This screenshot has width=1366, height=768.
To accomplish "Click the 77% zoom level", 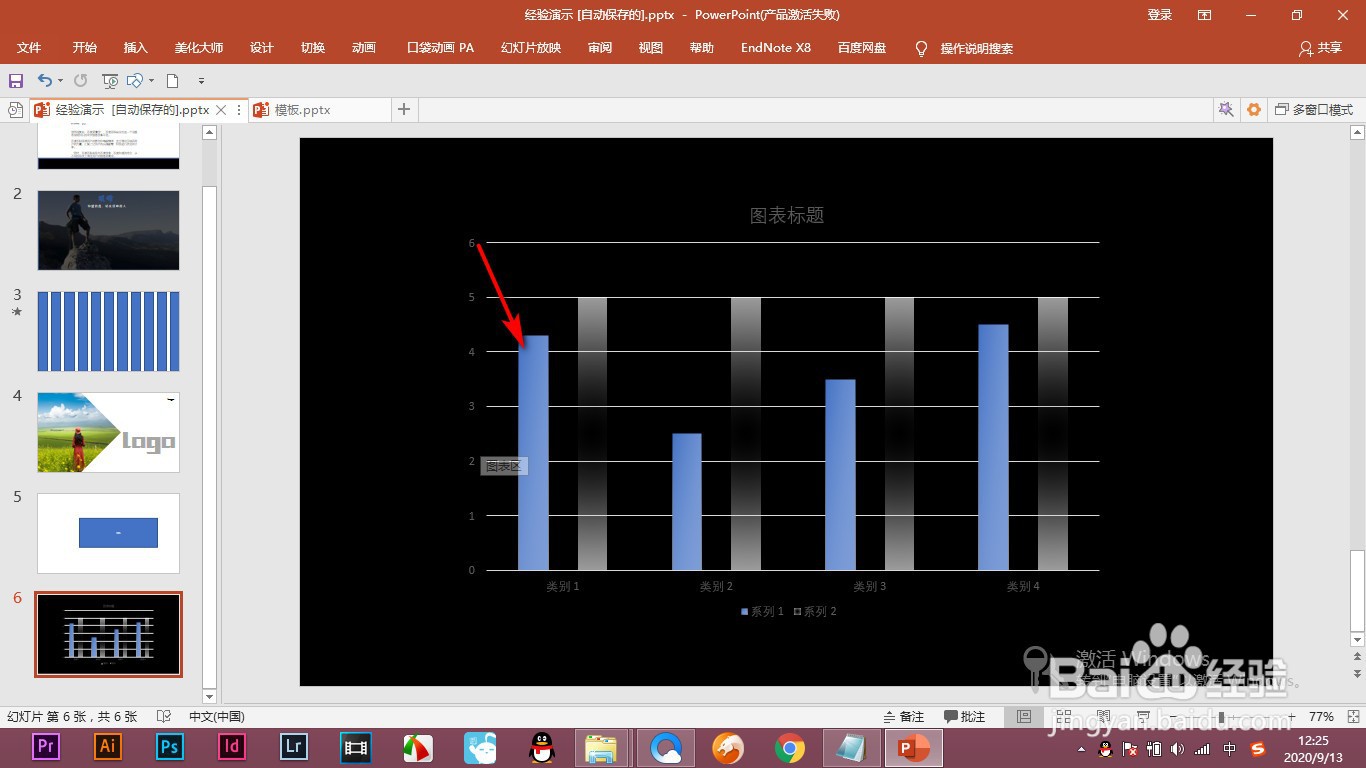I will (x=1321, y=717).
